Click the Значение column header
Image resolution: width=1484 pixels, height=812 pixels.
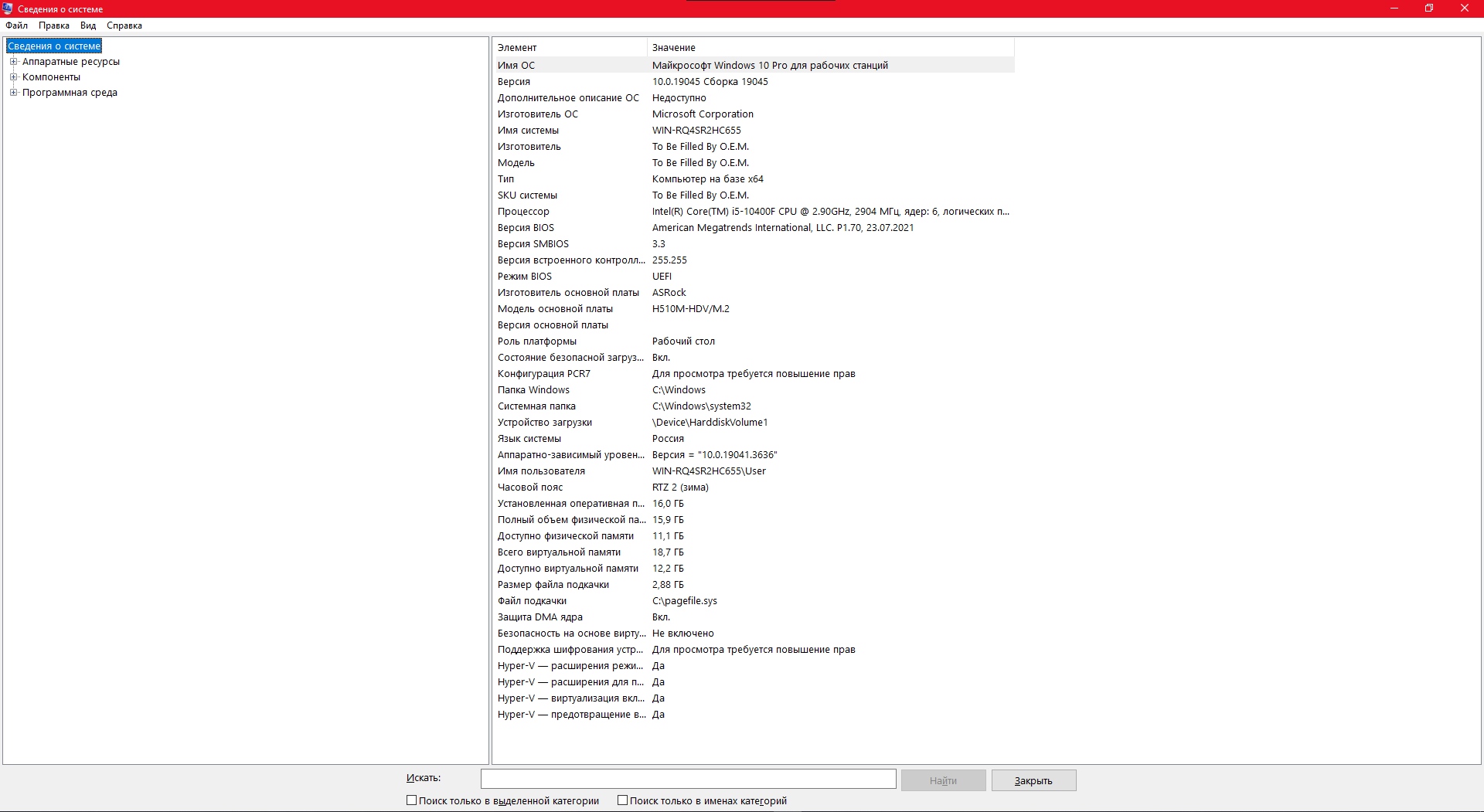(x=831, y=48)
